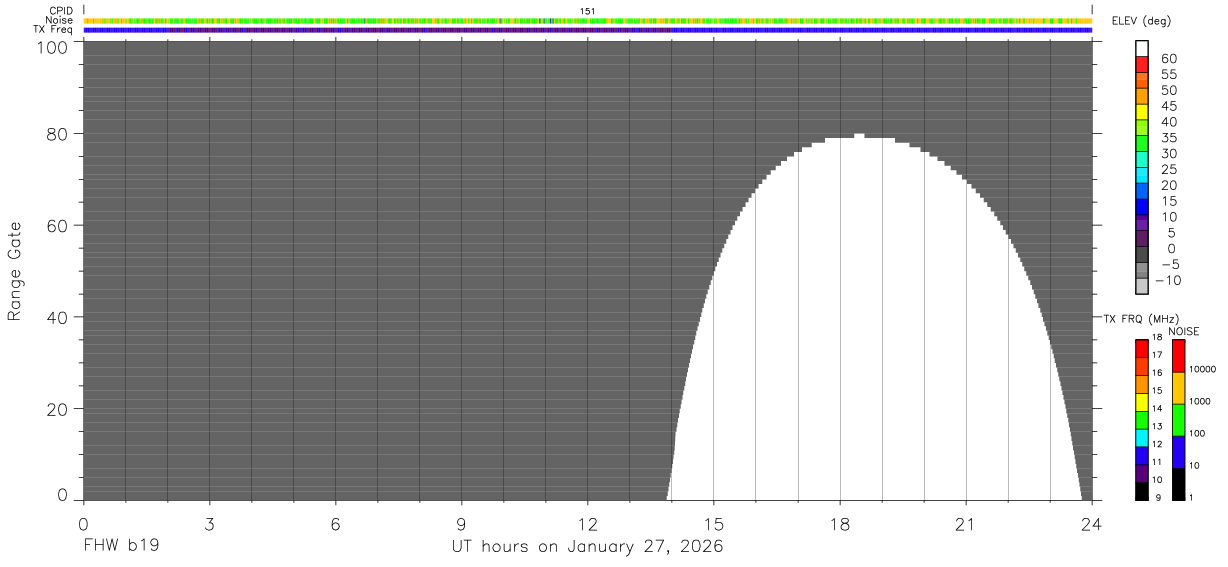Click the x-axis tick label '3'
Image resolution: width=1228 pixels, height=567 pixels.
[209, 523]
